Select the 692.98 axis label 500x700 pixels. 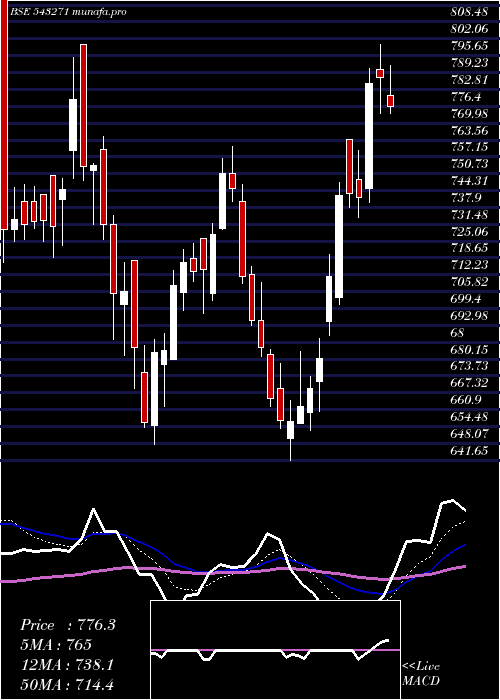(x=469, y=315)
